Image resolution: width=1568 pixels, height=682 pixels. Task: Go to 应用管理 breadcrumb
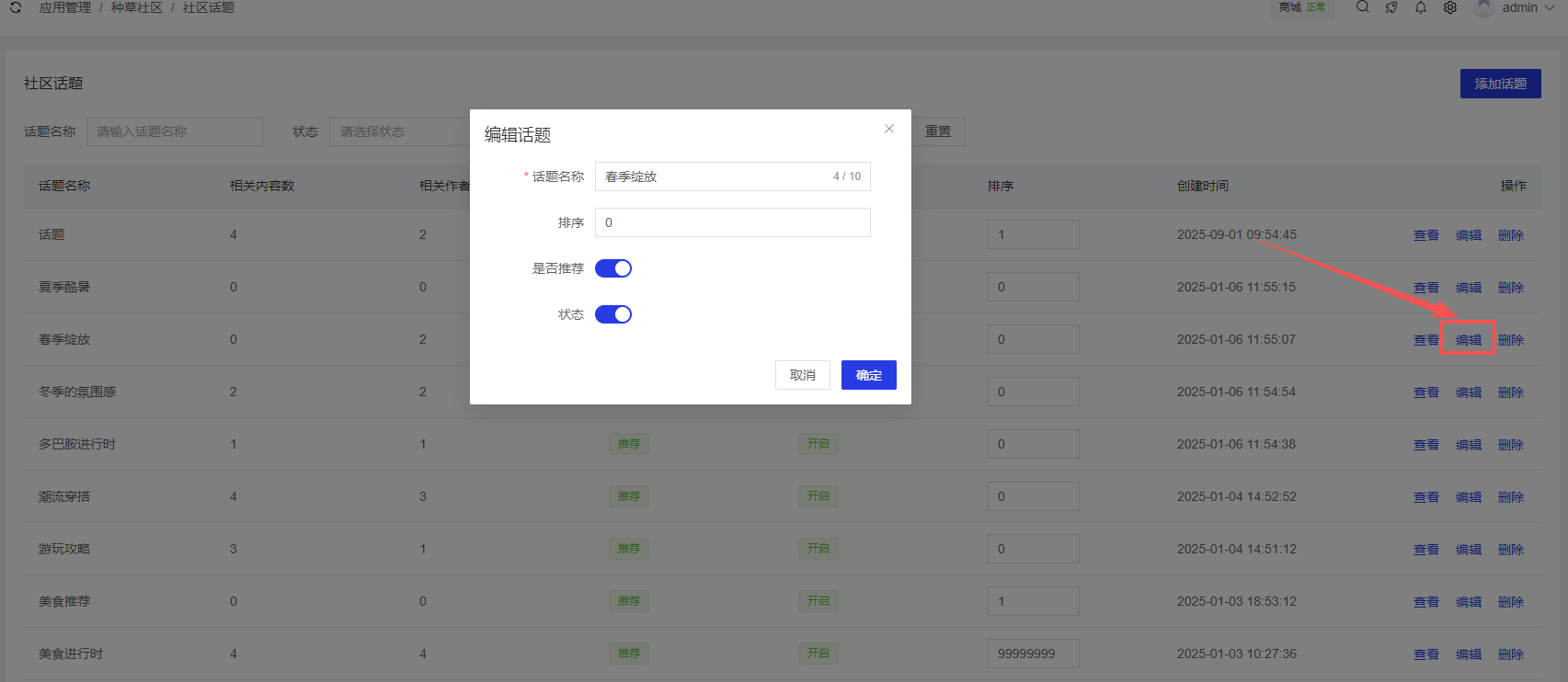pos(65,7)
